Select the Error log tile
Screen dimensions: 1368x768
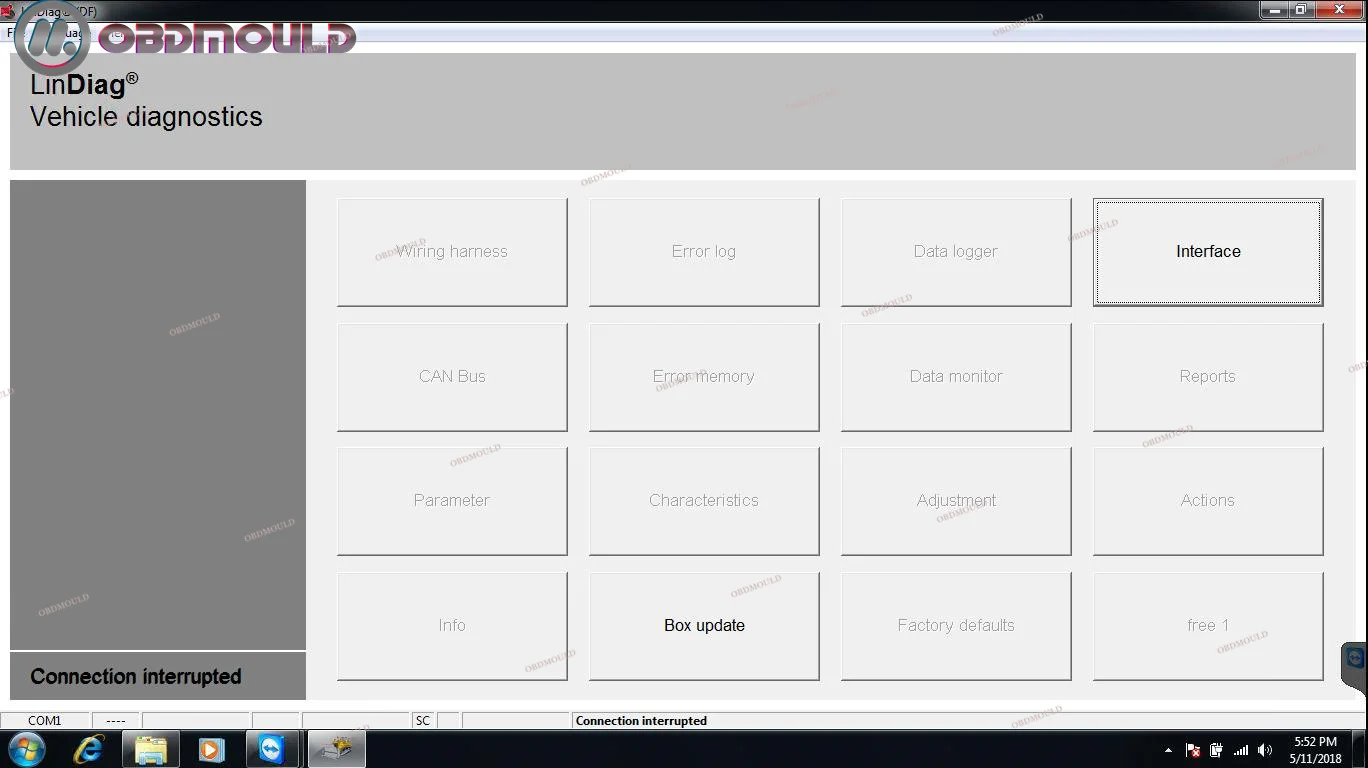(704, 252)
